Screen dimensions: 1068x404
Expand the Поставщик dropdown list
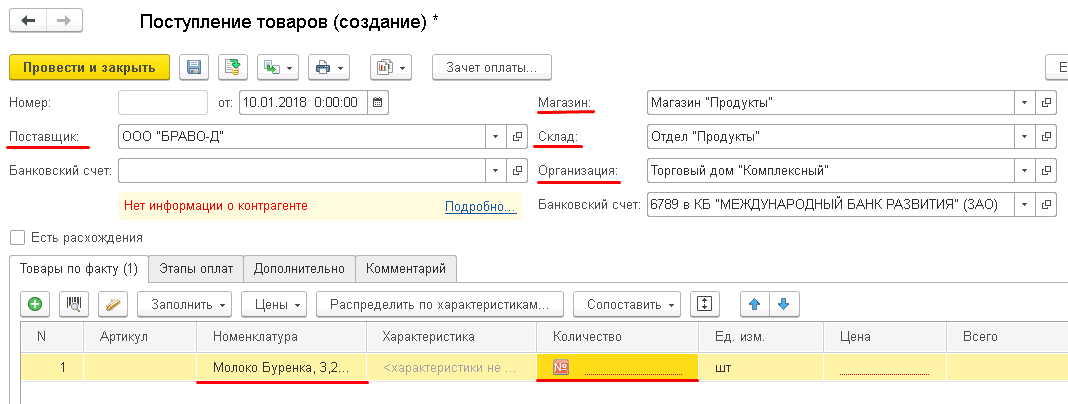(496, 136)
